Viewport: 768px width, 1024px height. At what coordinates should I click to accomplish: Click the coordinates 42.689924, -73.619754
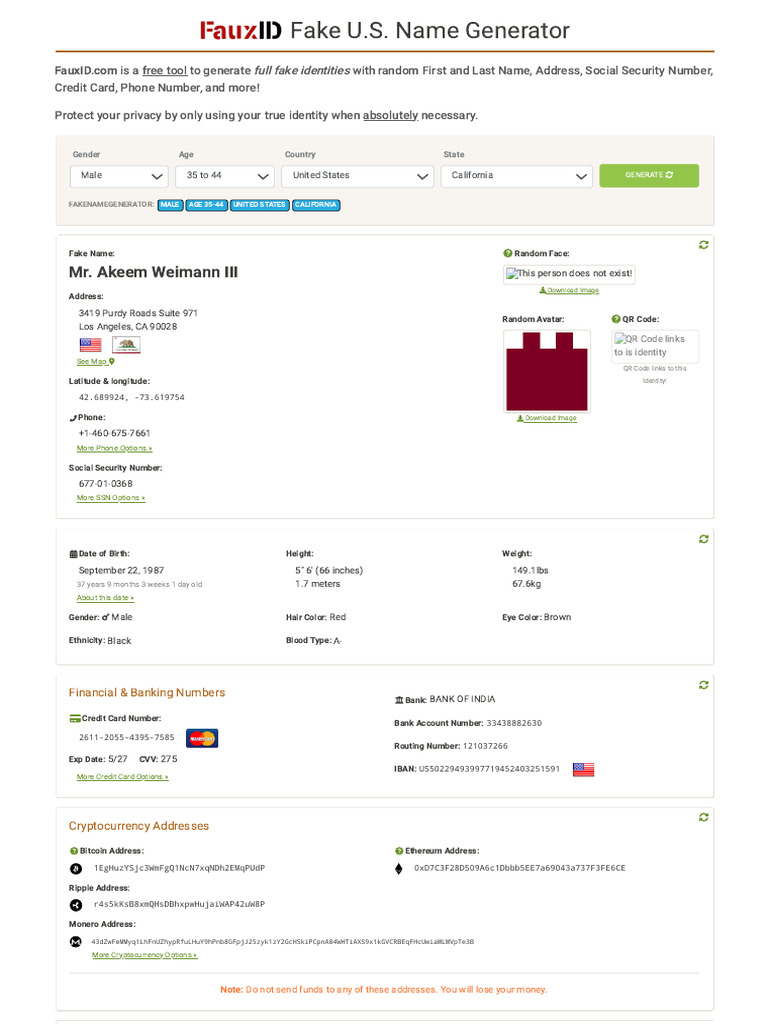(132, 397)
